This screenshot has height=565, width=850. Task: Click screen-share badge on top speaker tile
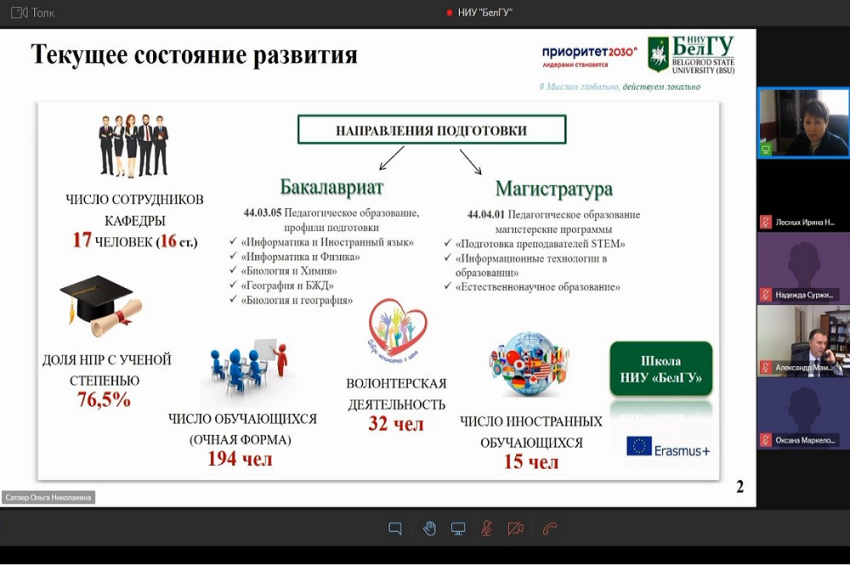click(x=766, y=149)
